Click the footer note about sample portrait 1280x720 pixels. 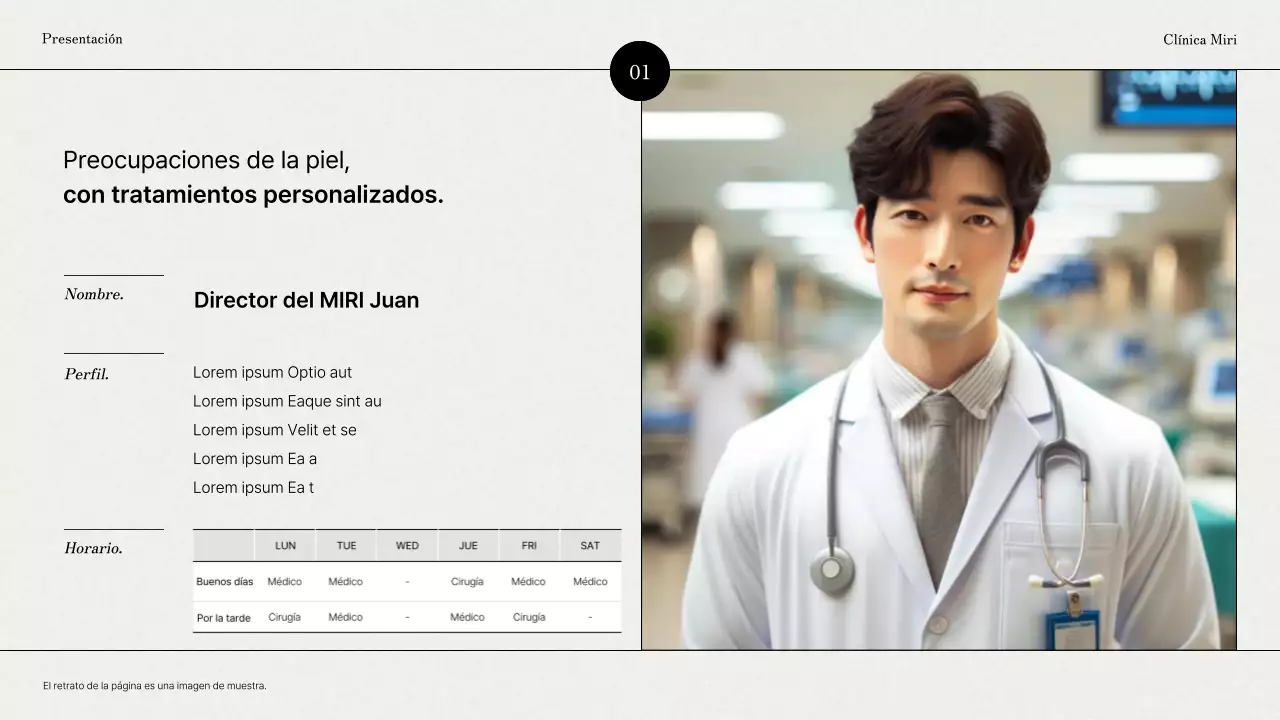tap(154, 686)
